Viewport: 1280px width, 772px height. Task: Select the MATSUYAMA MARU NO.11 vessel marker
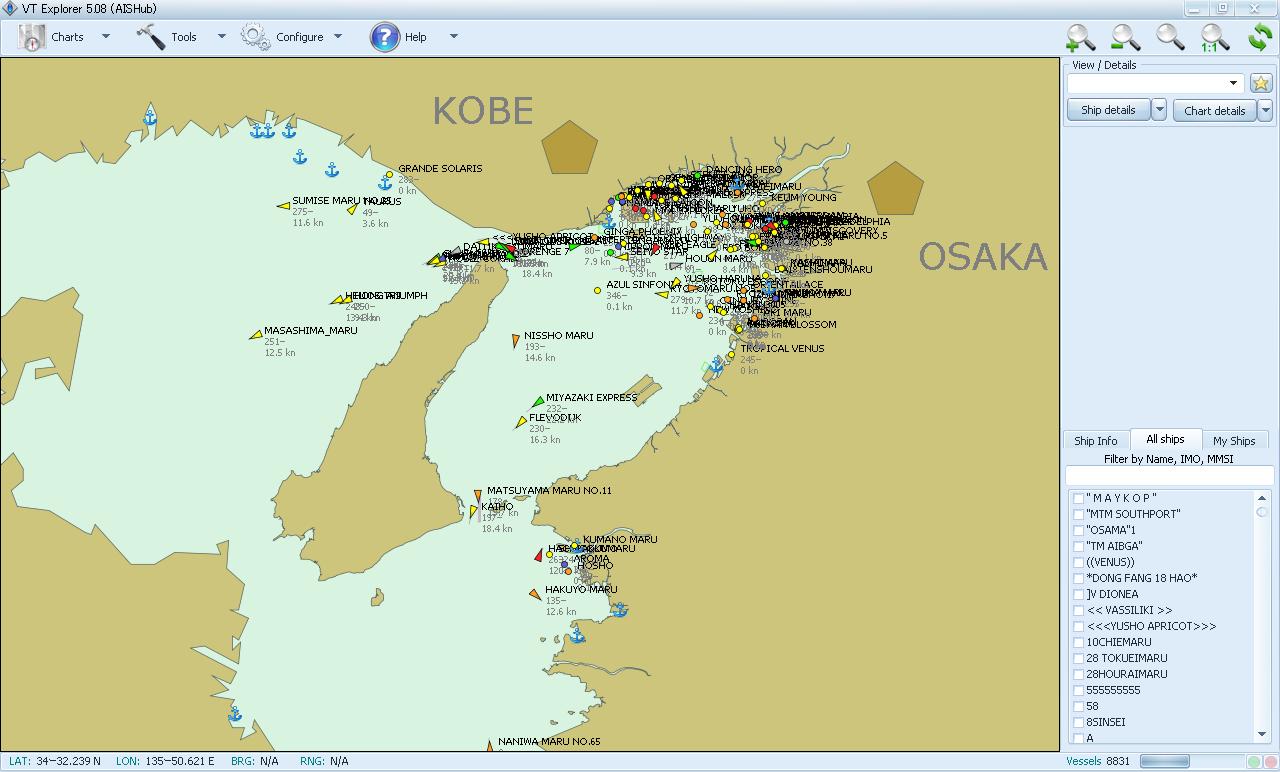click(478, 495)
